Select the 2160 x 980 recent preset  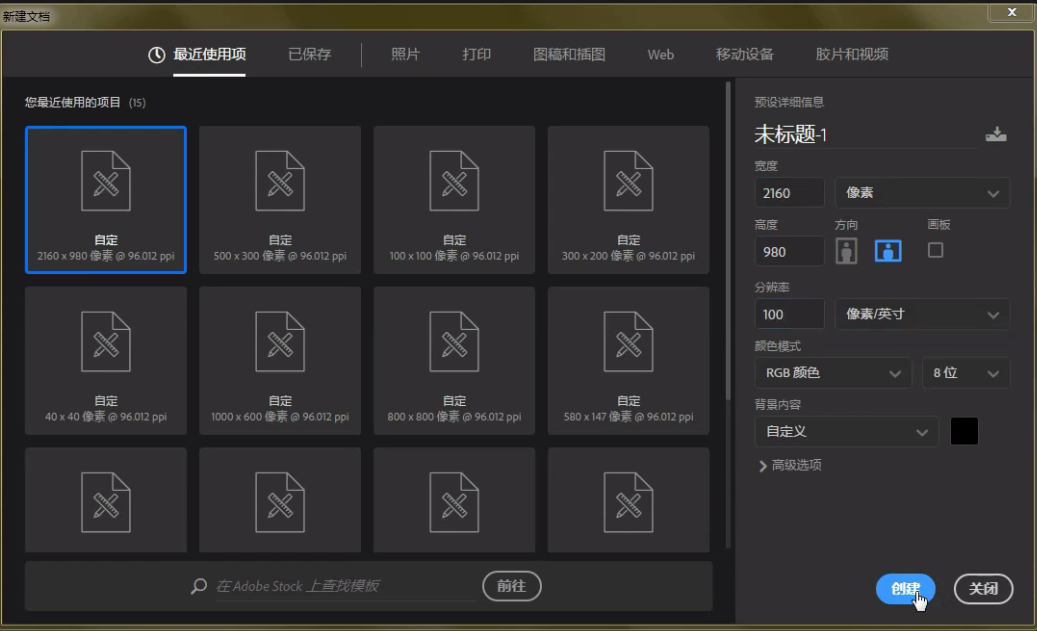click(105, 200)
